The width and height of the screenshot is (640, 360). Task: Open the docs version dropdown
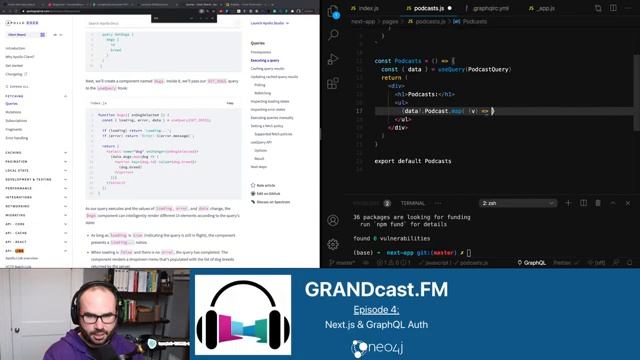pyautogui.click(x=58, y=35)
